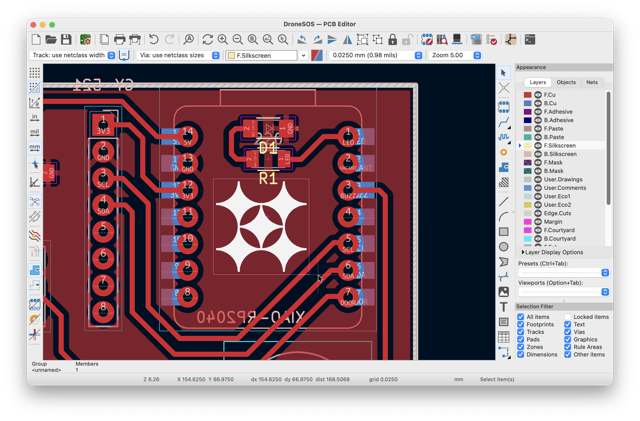Expand Layer Display Options

click(x=553, y=252)
